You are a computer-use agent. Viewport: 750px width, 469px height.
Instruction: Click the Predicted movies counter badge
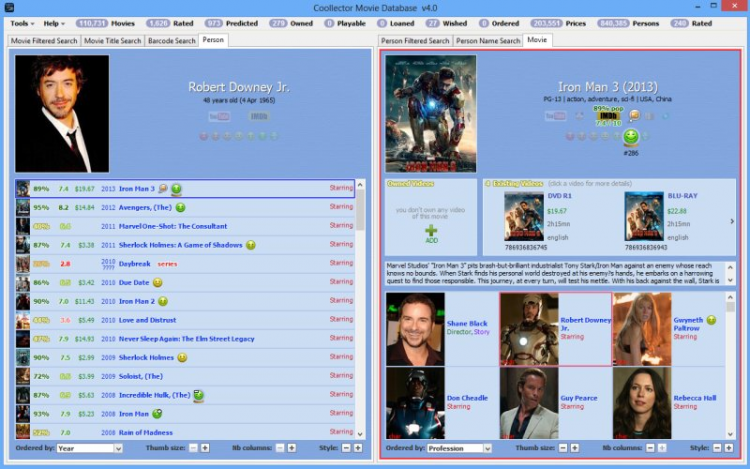(x=214, y=23)
